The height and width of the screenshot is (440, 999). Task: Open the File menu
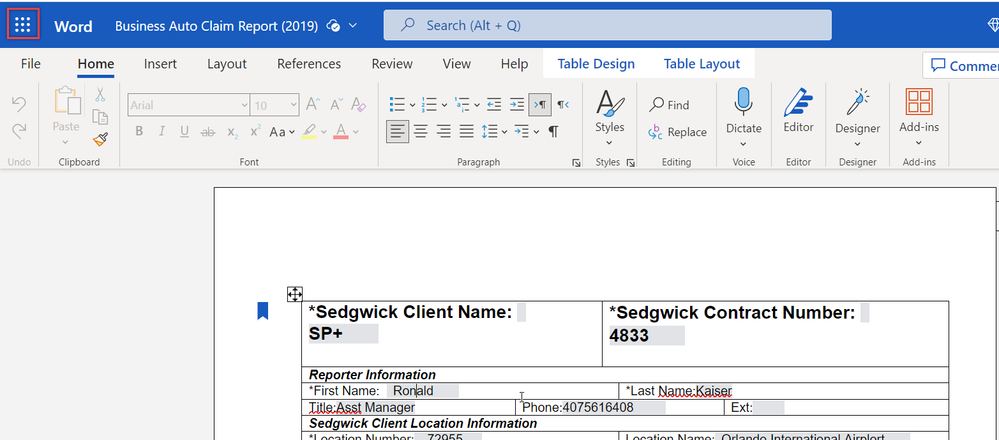click(31, 64)
